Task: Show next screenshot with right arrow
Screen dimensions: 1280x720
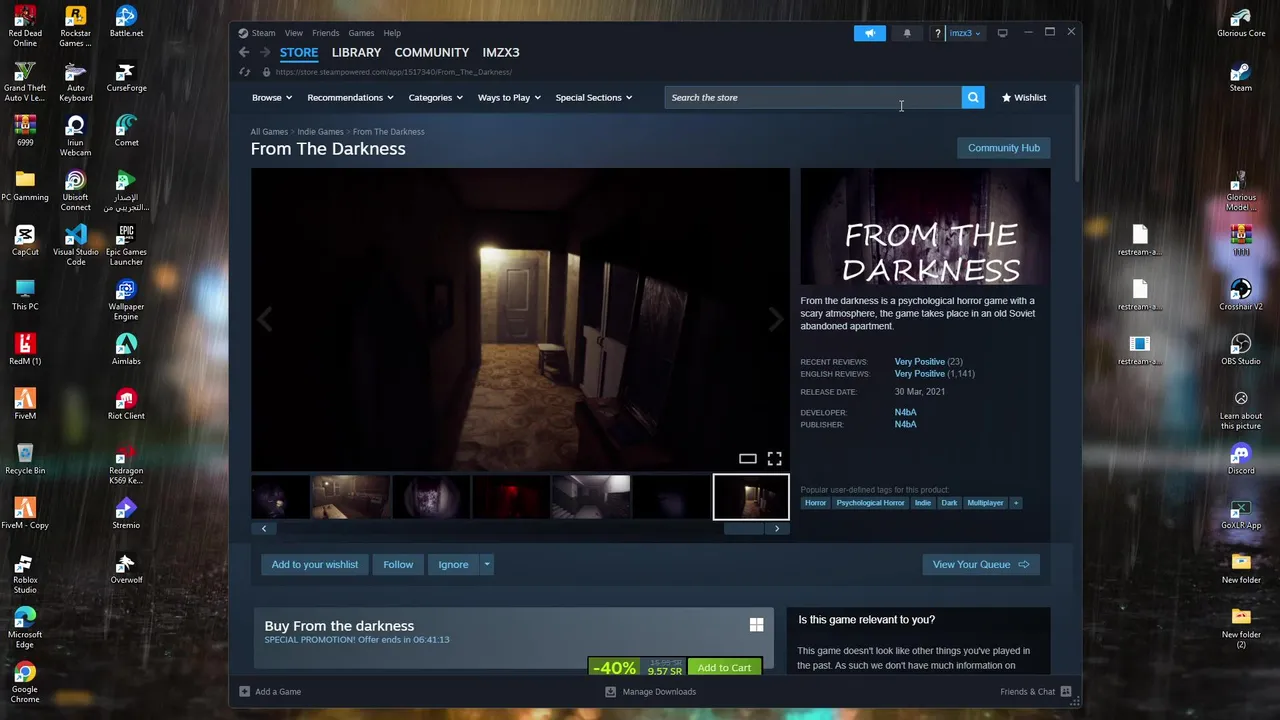Action: click(x=776, y=319)
